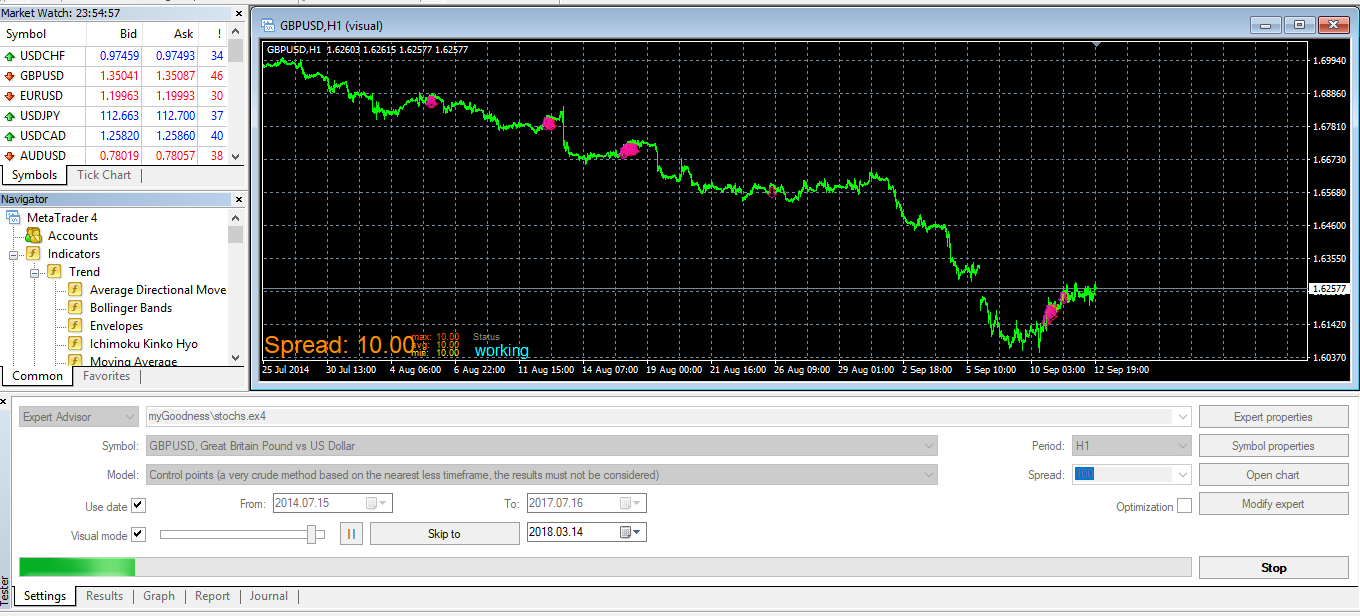Viewport: 1360px width, 616px height.
Task: Click the Symbol properties button
Action: click(1273, 446)
